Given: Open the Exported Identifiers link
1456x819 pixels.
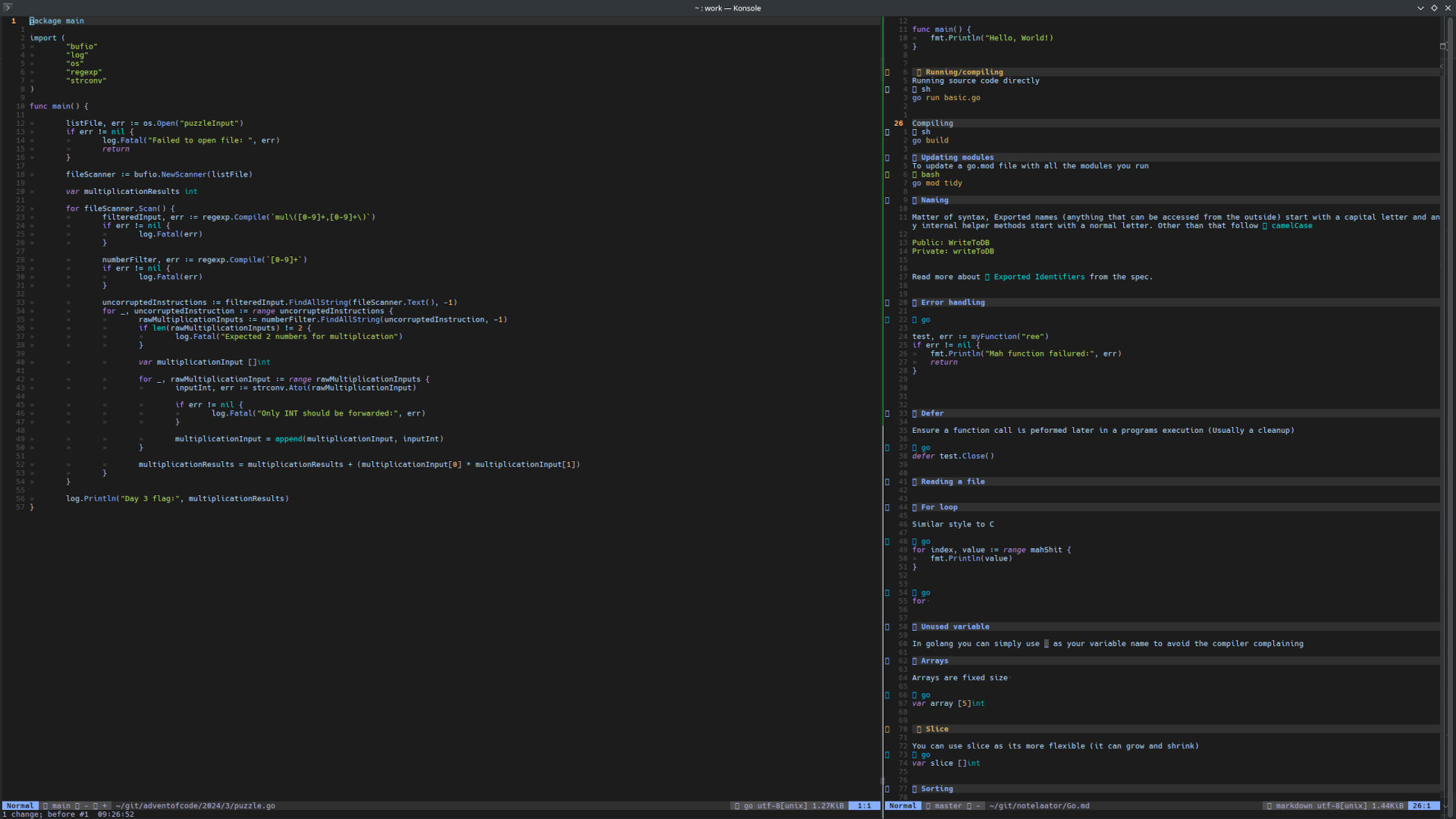Looking at the screenshot, I should tap(1039, 277).
